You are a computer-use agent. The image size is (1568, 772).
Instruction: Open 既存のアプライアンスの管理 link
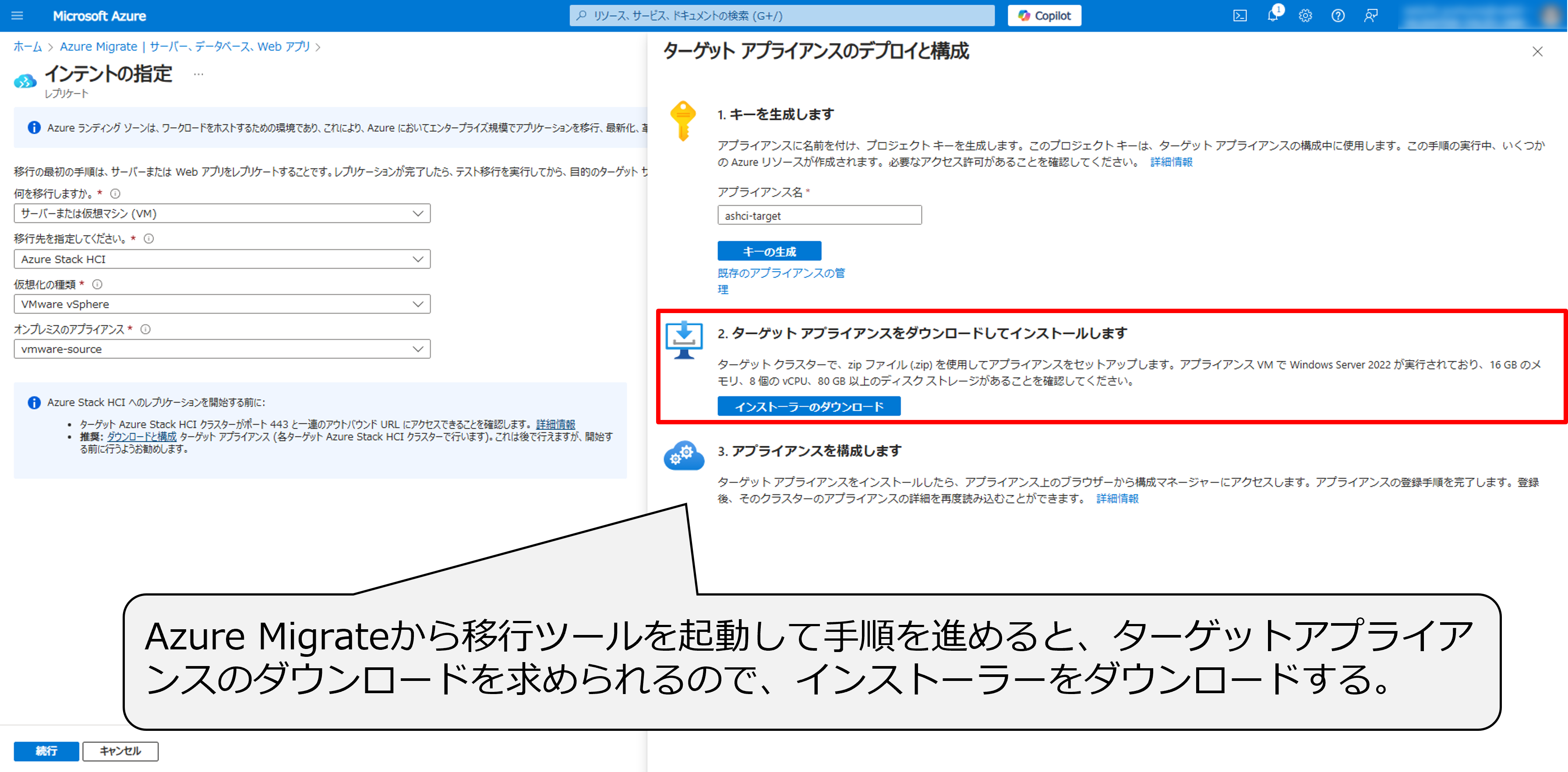[x=780, y=273]
